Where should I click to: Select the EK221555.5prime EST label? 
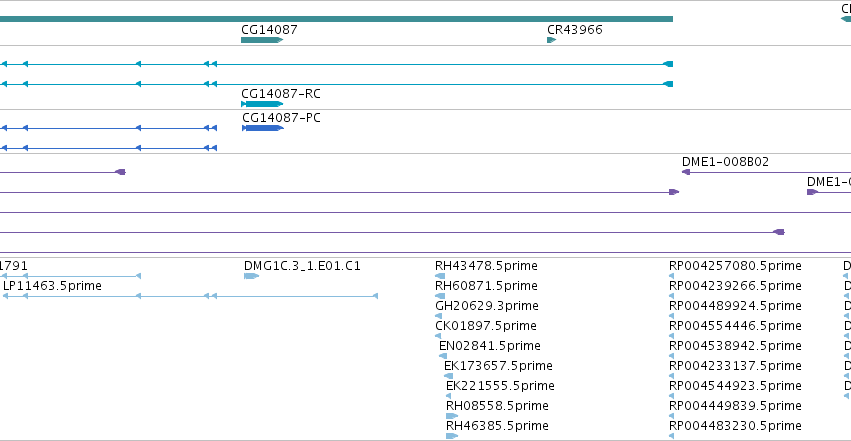(500, 386)
